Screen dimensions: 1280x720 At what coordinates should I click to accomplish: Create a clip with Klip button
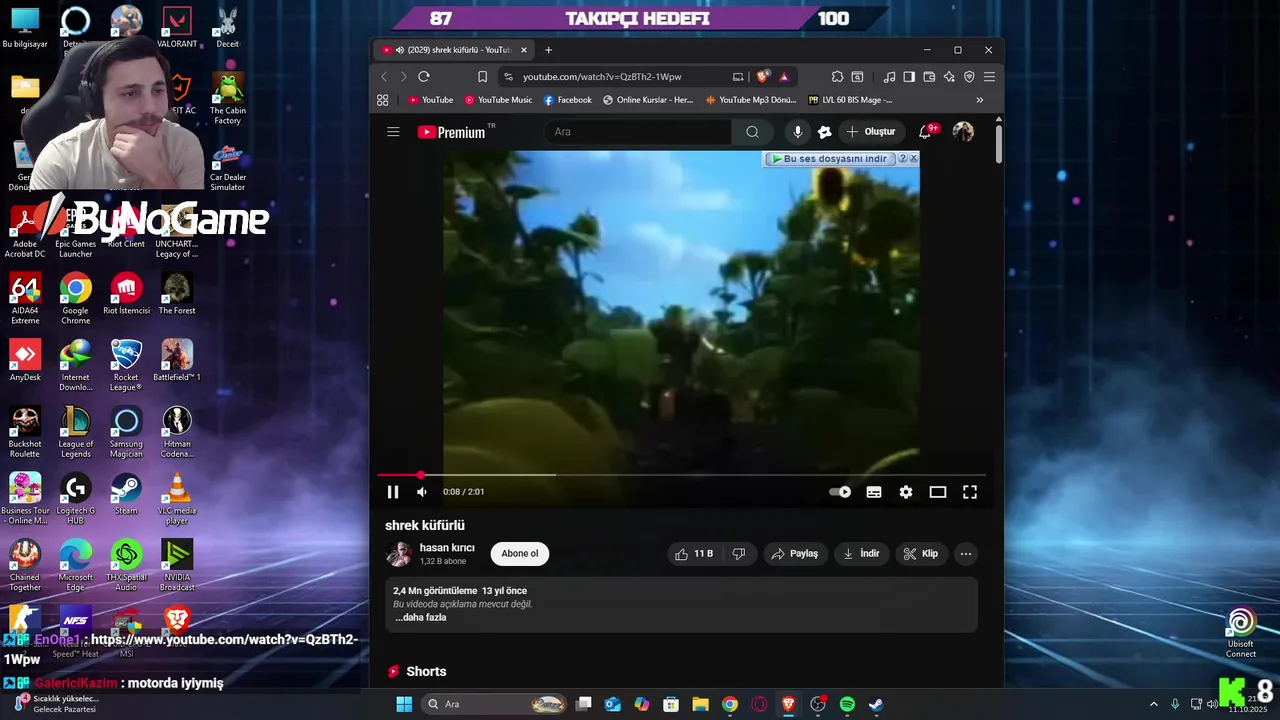(921, 554)
